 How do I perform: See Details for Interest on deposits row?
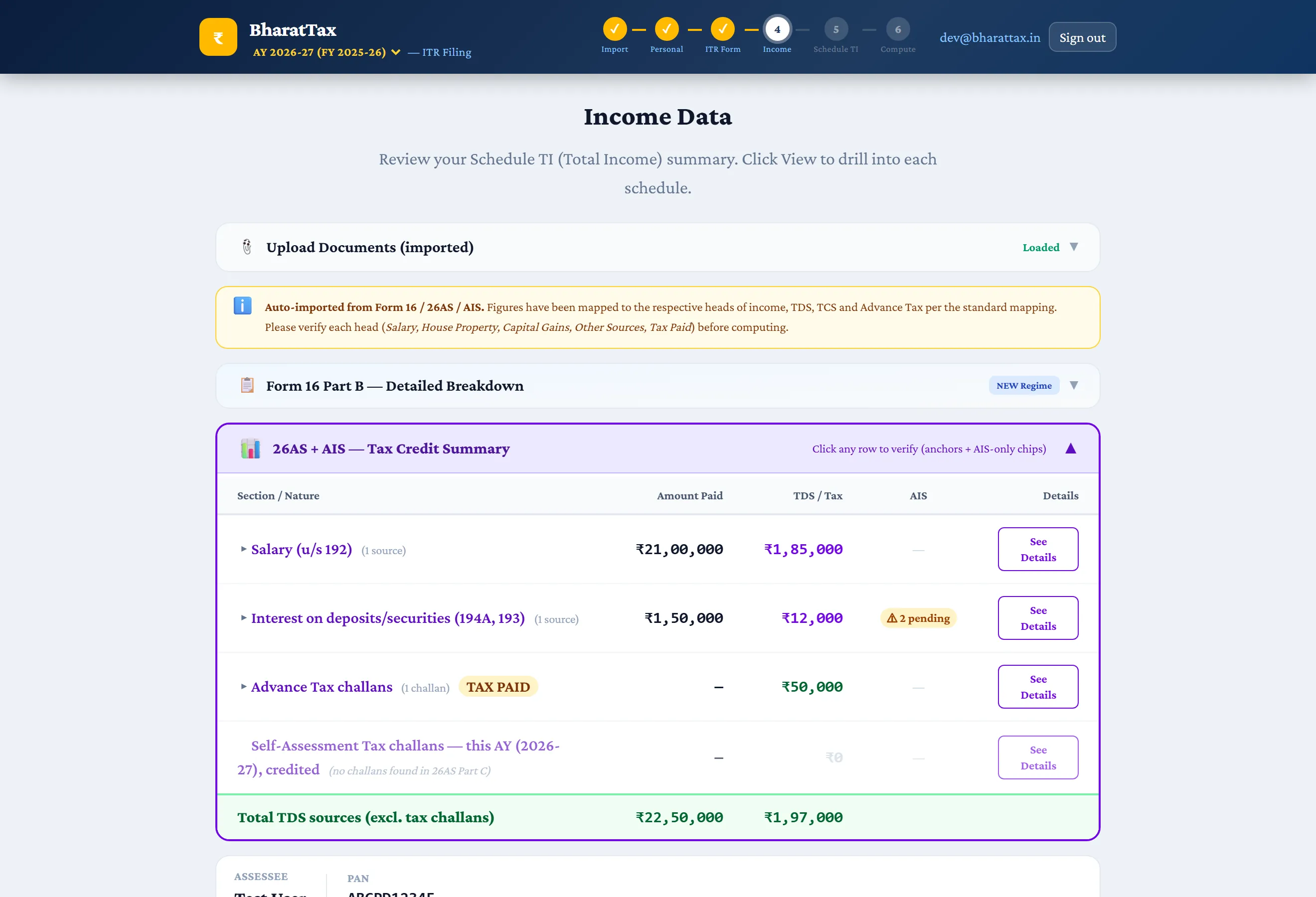pyautogui.click(x=1038, y=618)
